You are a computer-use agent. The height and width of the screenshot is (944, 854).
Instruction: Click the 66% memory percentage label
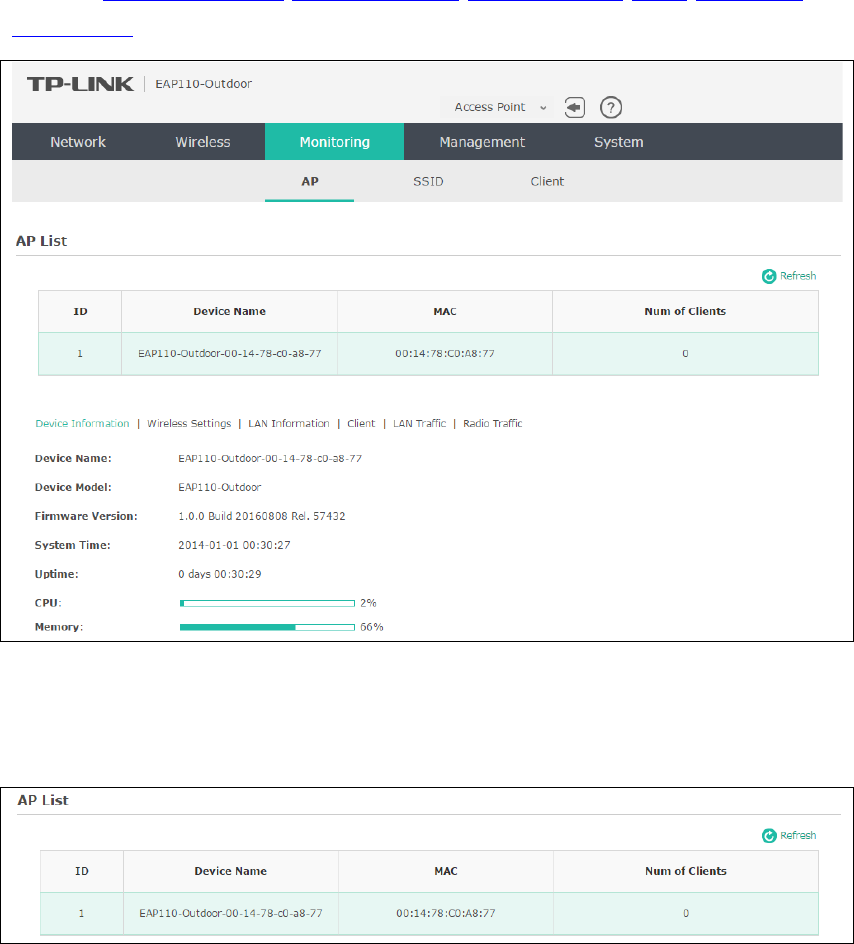pyautogui.click(x=371, y=627)
